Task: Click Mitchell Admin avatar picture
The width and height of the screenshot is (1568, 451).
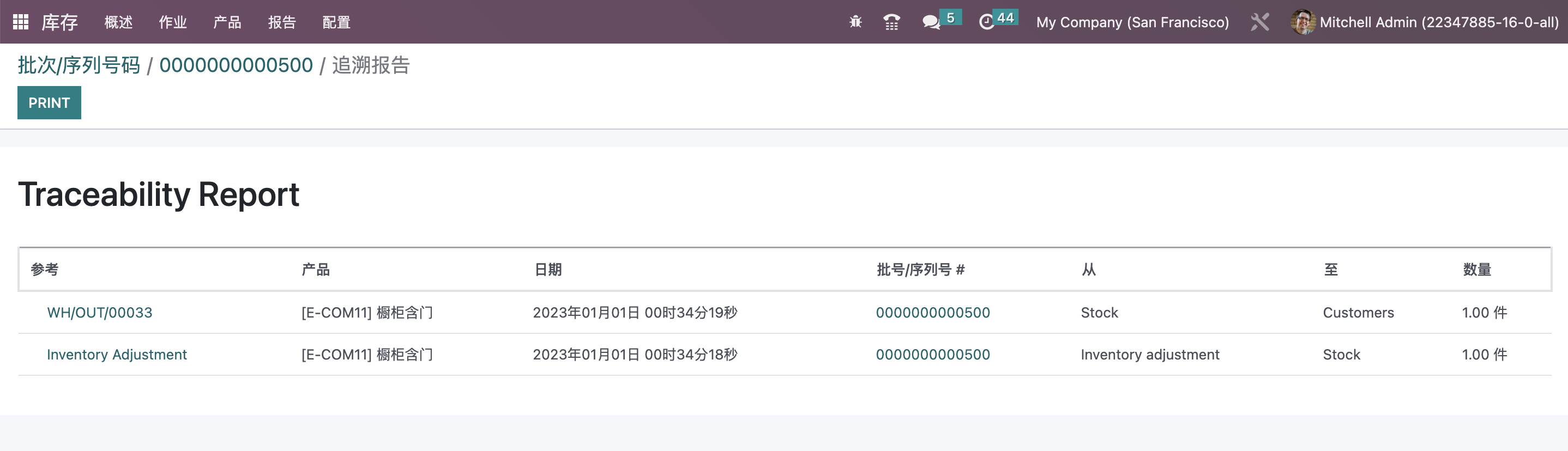Action: (x=1302, y=22)
